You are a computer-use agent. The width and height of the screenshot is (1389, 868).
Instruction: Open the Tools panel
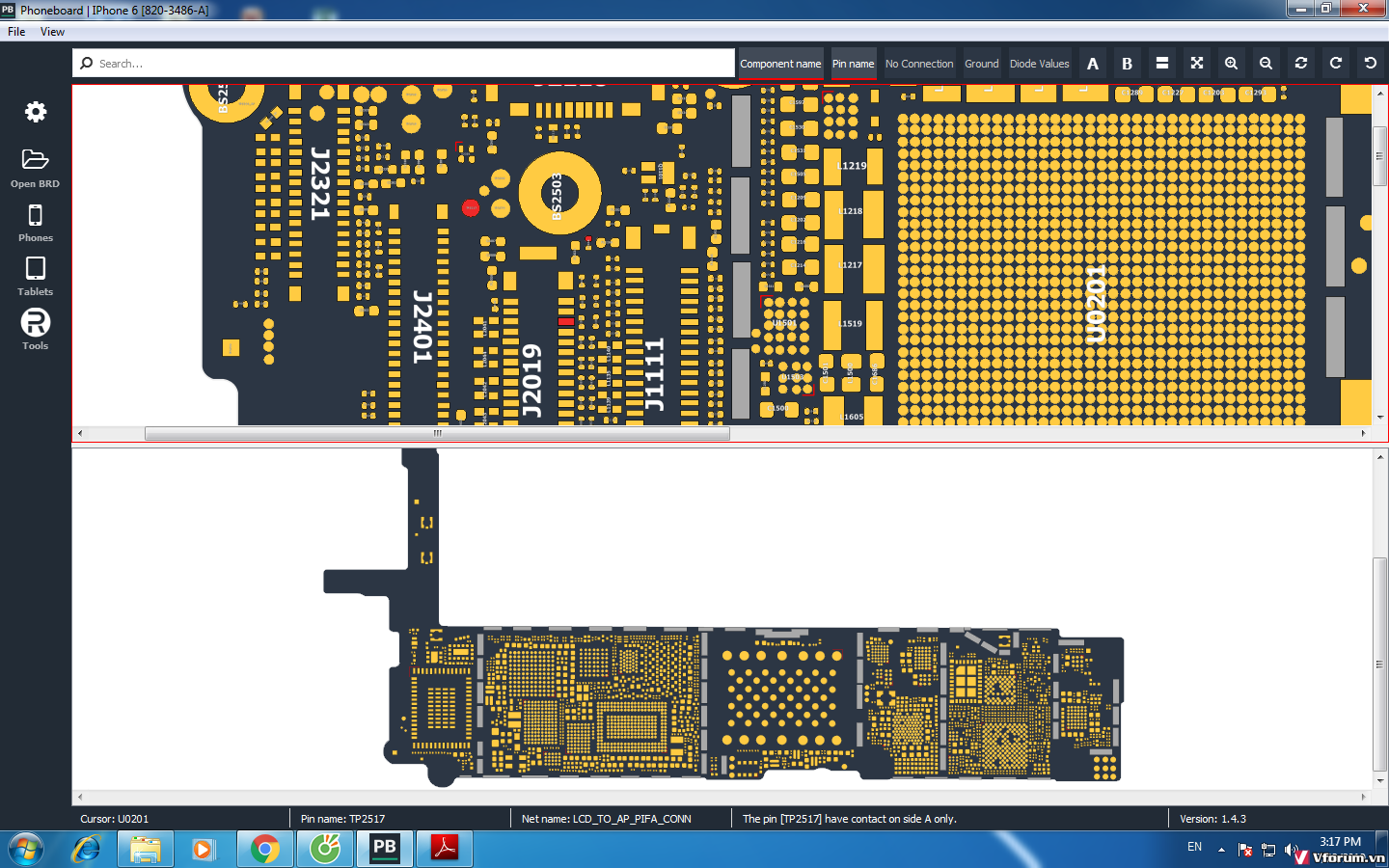(36, 322)
